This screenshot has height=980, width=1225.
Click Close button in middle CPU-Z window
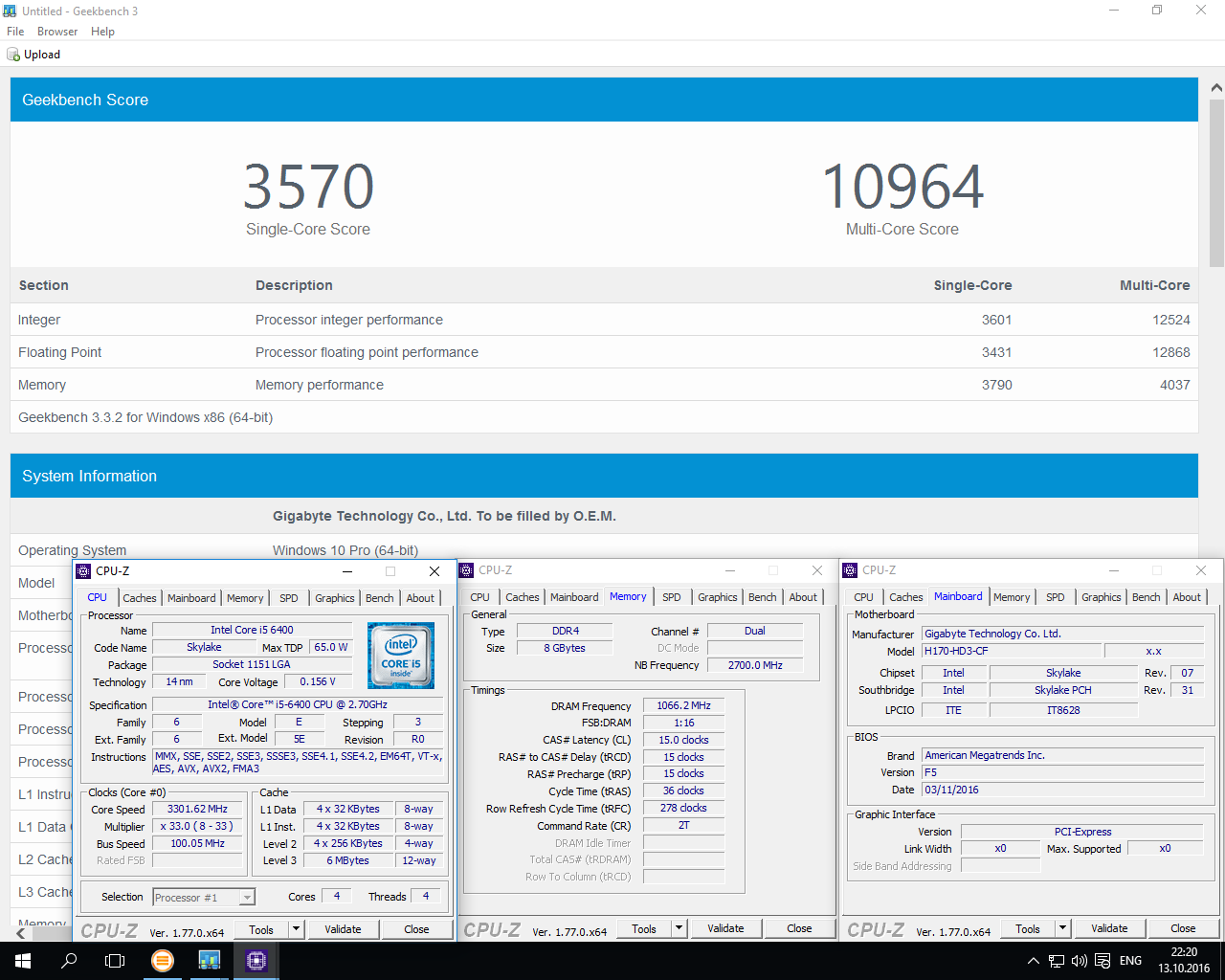coord(799,928)
